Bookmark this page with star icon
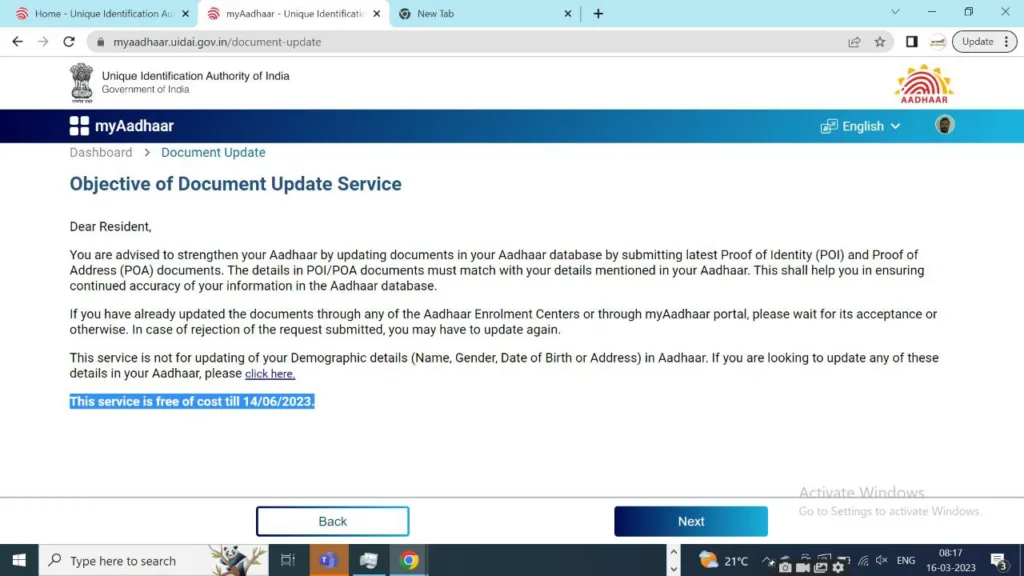Viewport: 1024px width, 576px height. (880, 42)
